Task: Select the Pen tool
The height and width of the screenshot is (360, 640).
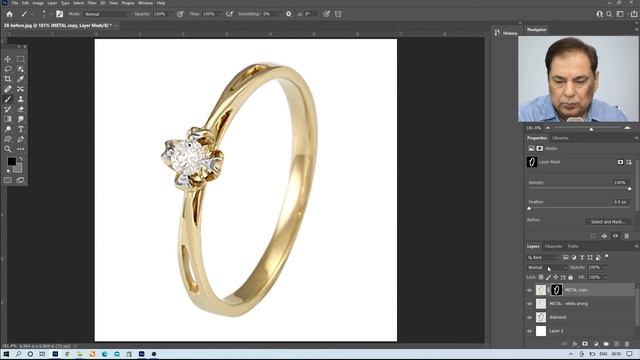Action: [x=20, y=139]
